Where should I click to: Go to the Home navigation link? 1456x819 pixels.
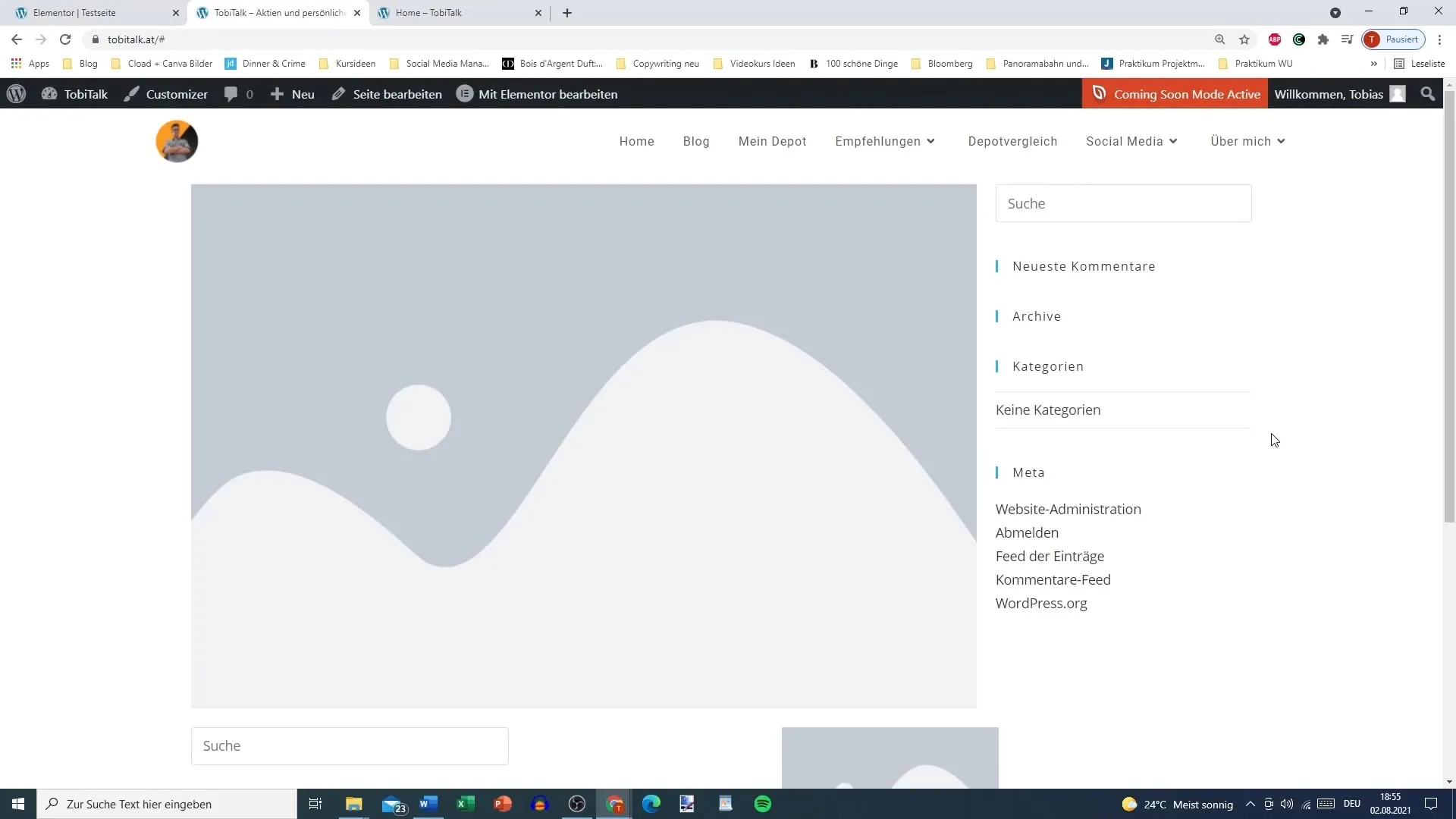pyautogui.click(x=636, y=141)
